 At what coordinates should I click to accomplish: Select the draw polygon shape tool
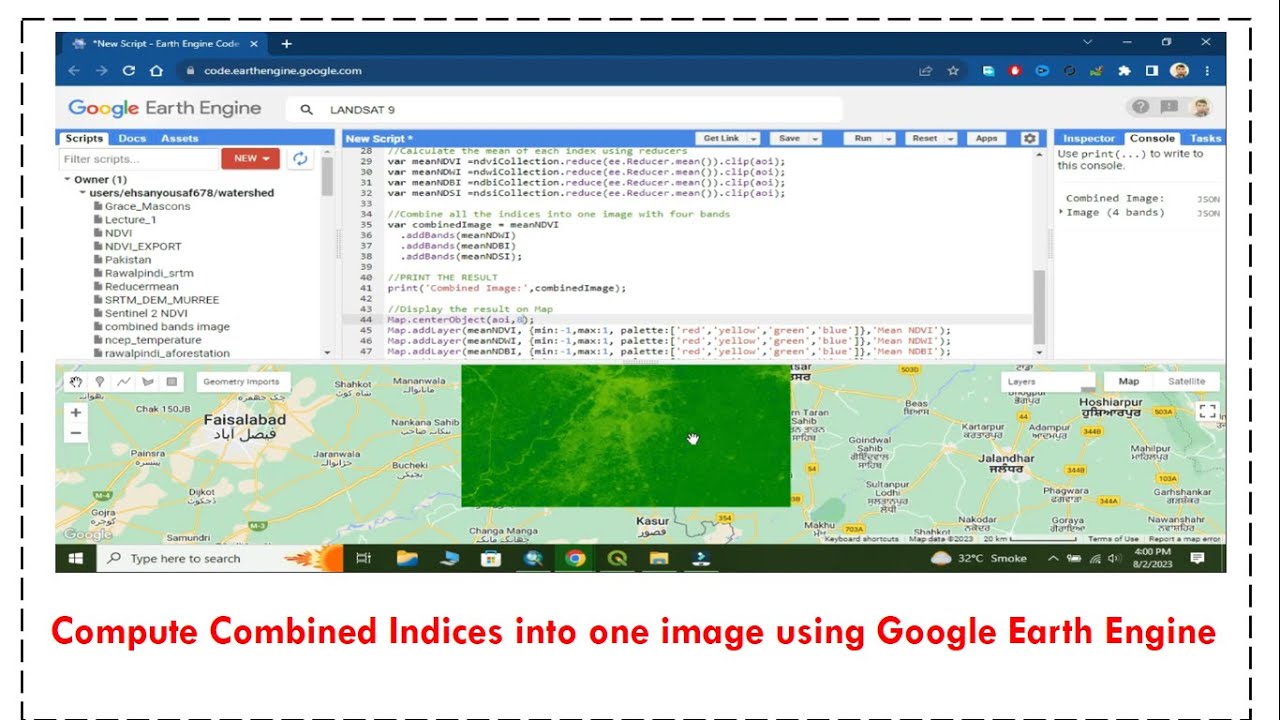pyautogui.click(x=148, y=381)
